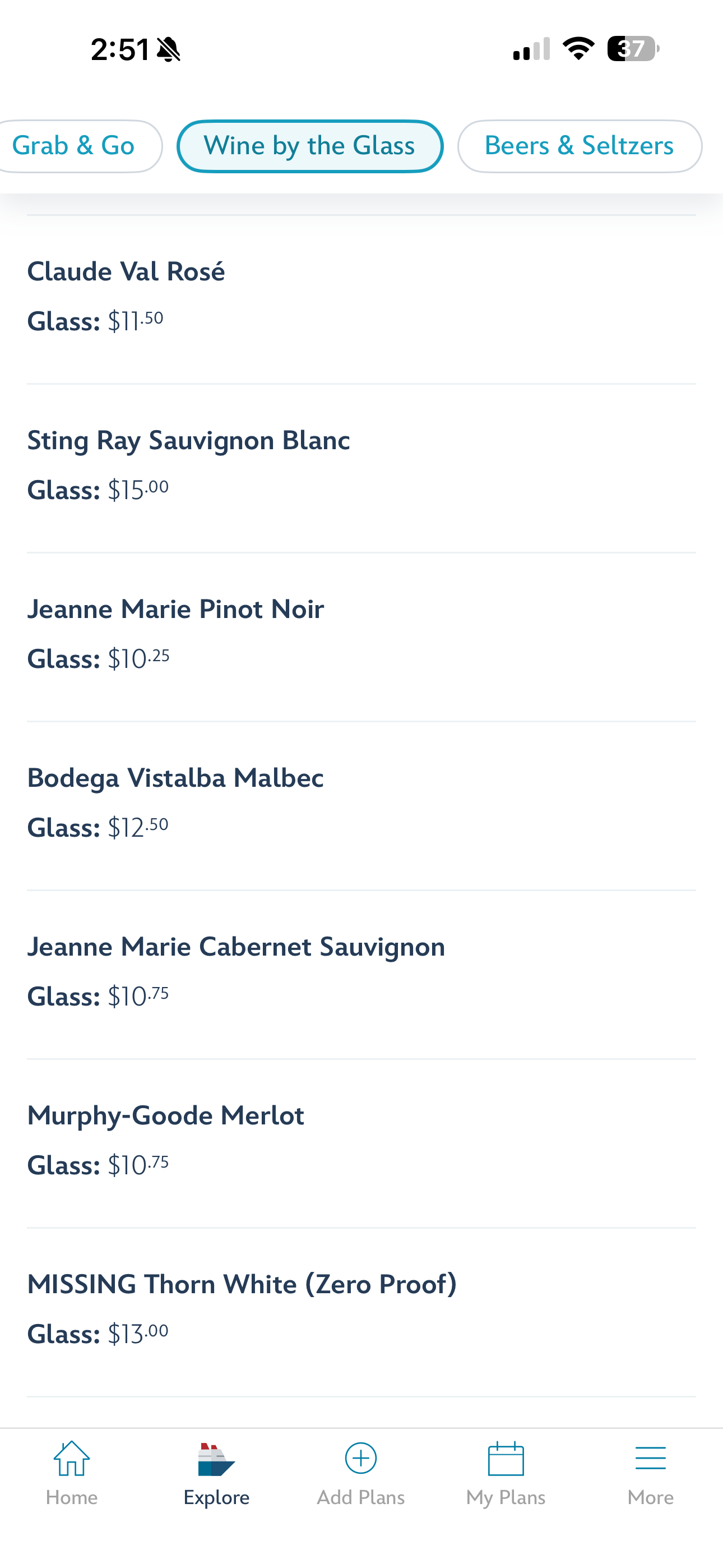The height and width of the screenshot is (1568, 723).
Task: Select the Wine by the Glass tab
Action: tap(310, 146)
